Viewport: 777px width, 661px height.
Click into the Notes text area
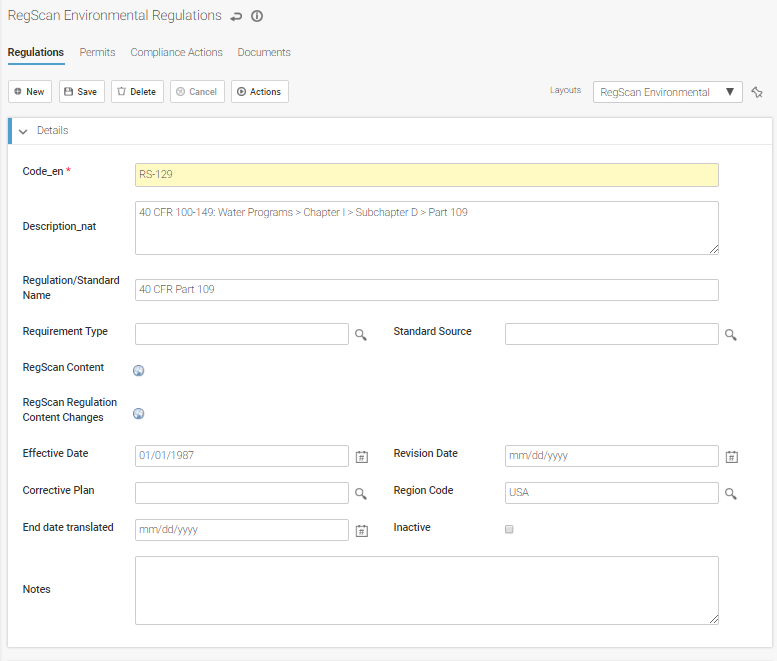pos(427,590)
